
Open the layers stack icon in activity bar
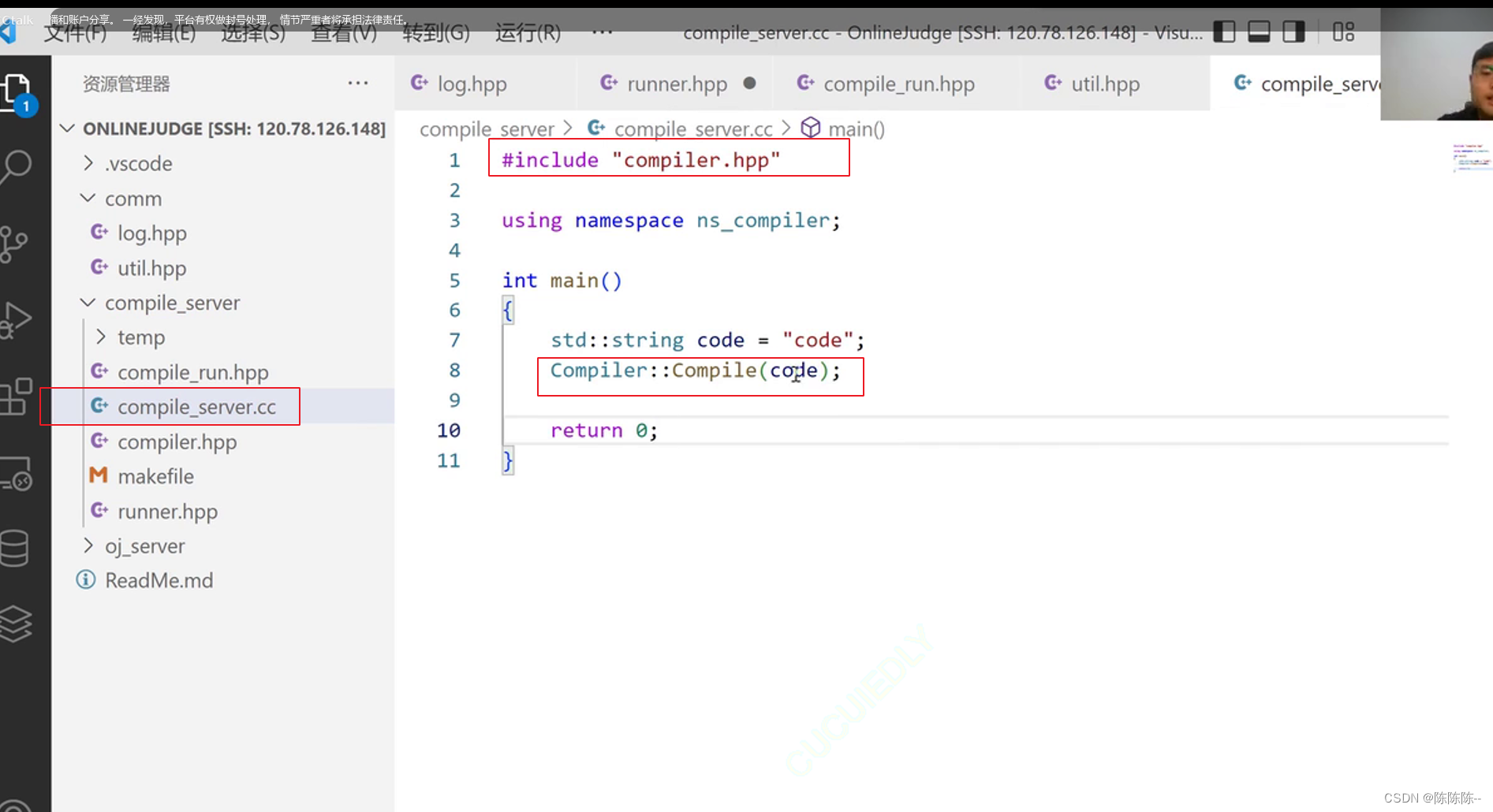[x=16, y=624]
